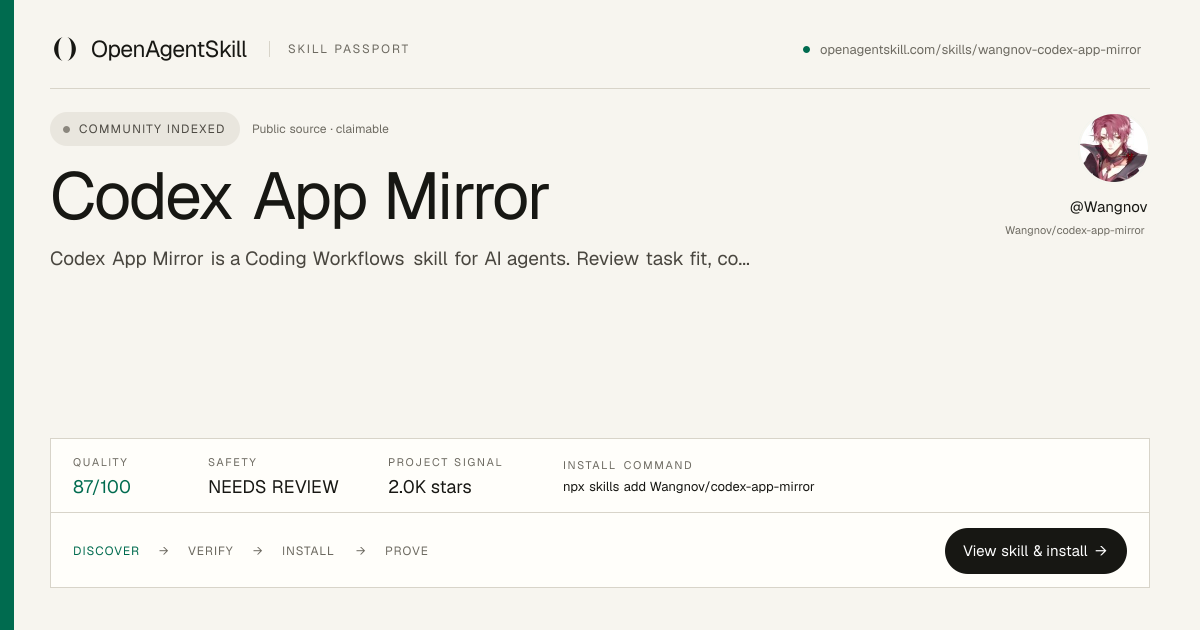Viewport: 1200px width, 630px height.
Task: Select the npx skills add command text
Action: 689,487
